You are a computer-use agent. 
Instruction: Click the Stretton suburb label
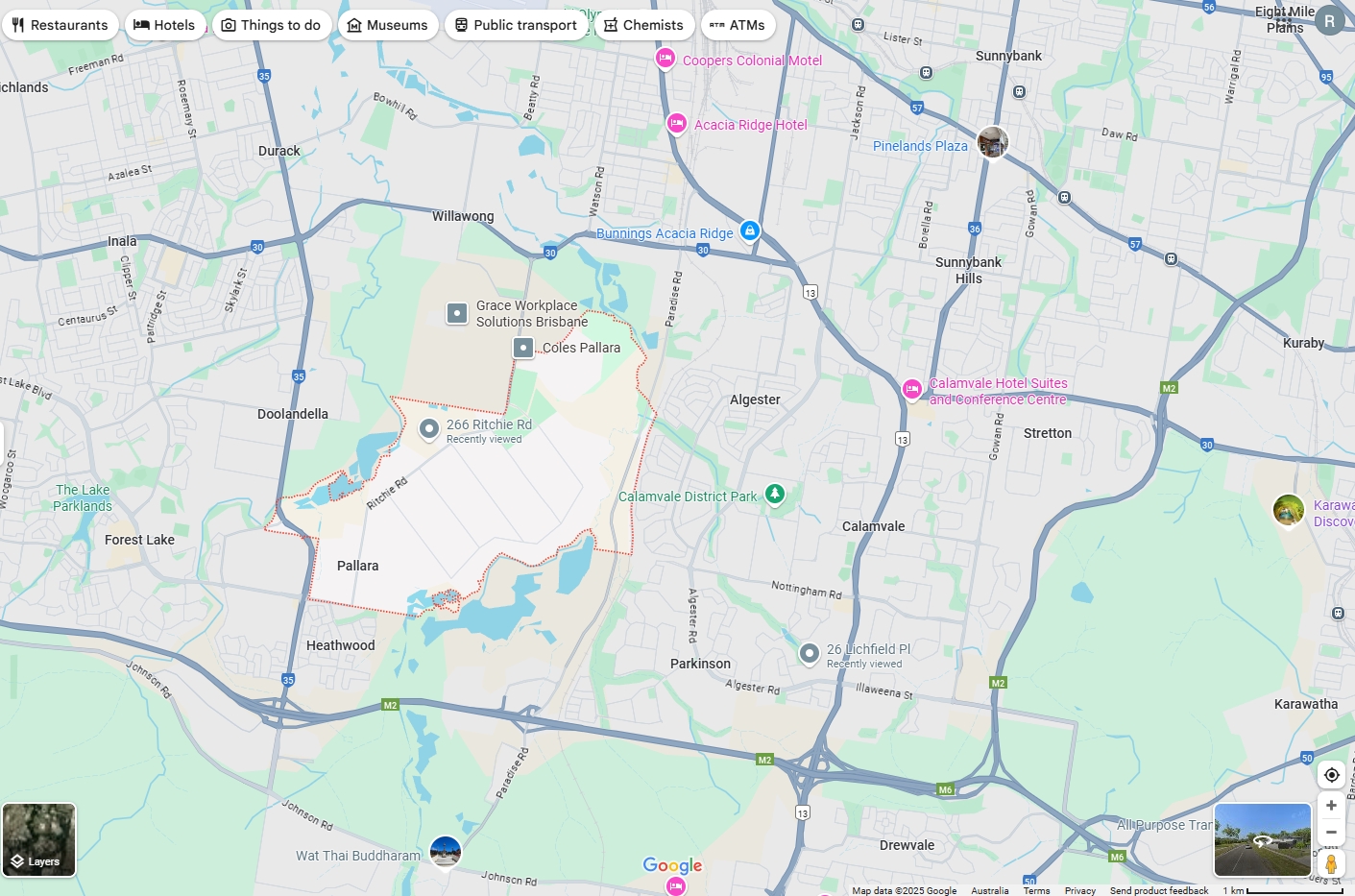click(1048, 433)
